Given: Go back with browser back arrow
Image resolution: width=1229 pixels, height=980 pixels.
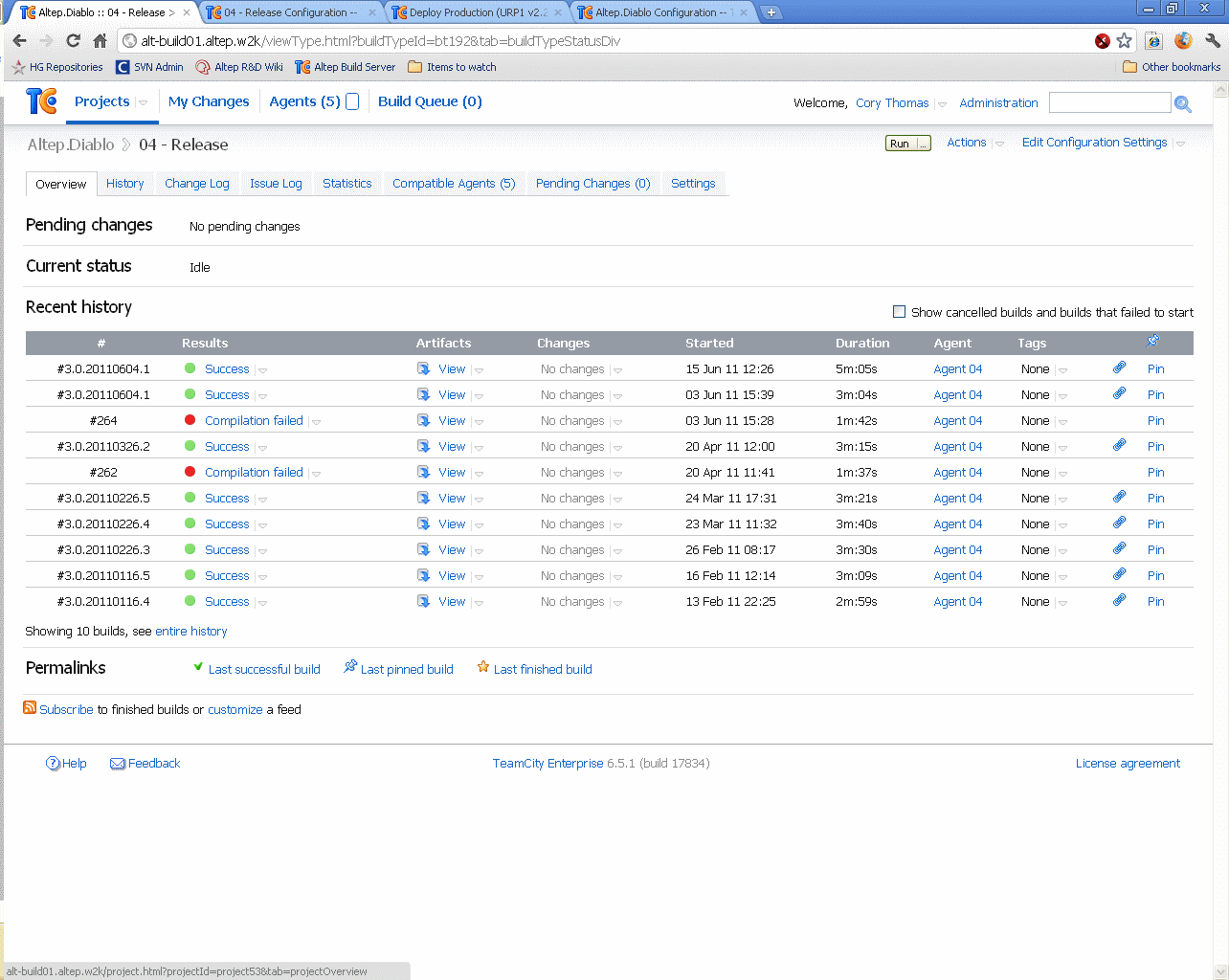Looking at the screenshot, I should [20, 41].
